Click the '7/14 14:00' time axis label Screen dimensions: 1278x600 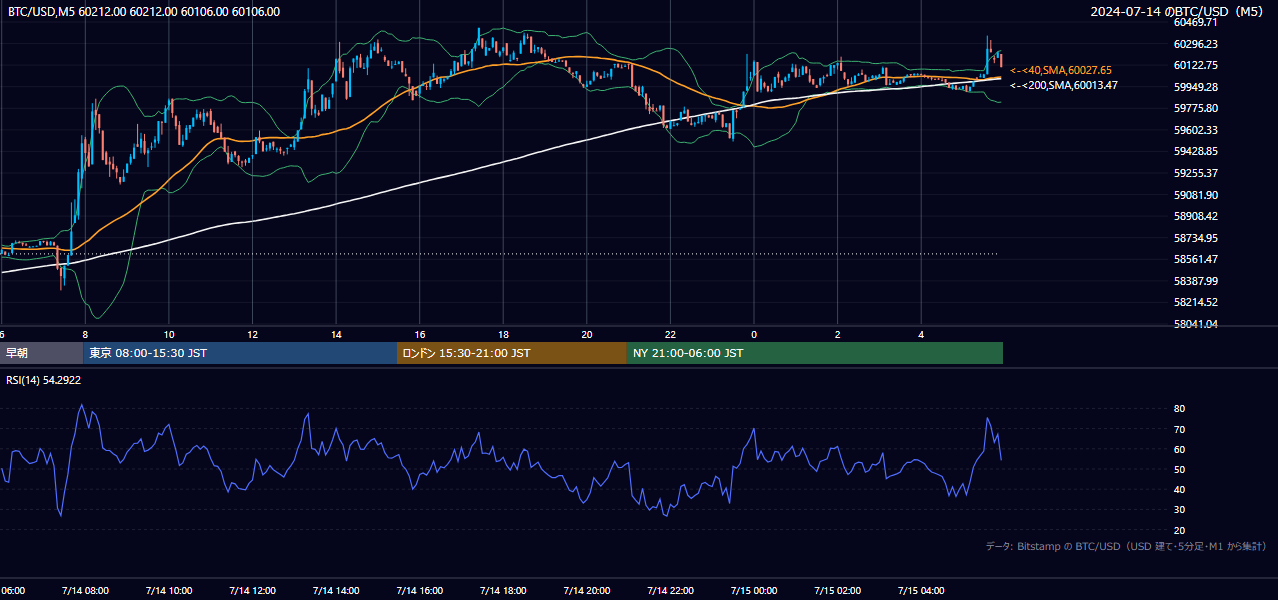[x=335, y=590]
